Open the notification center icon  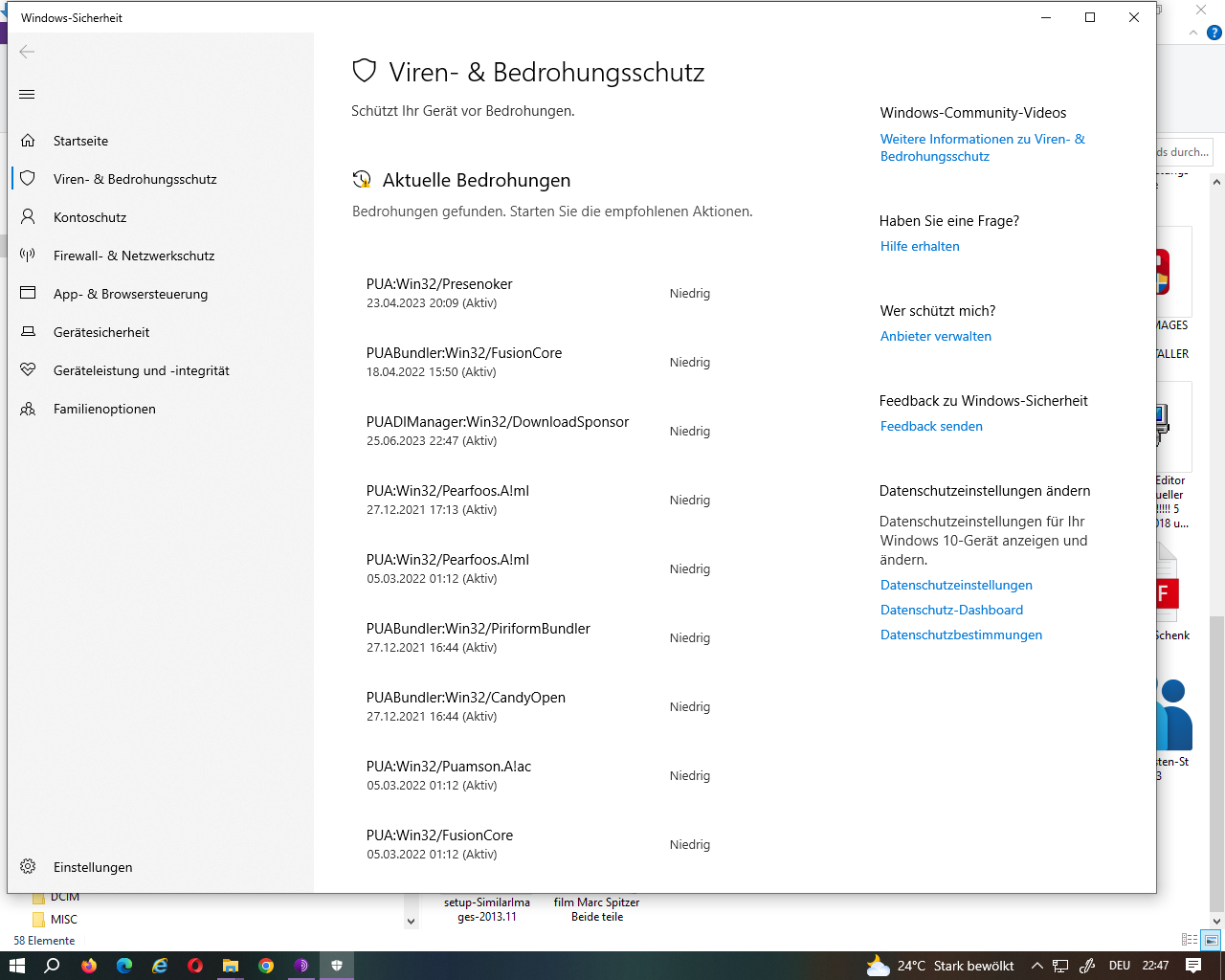click(x=1193, y=966)
